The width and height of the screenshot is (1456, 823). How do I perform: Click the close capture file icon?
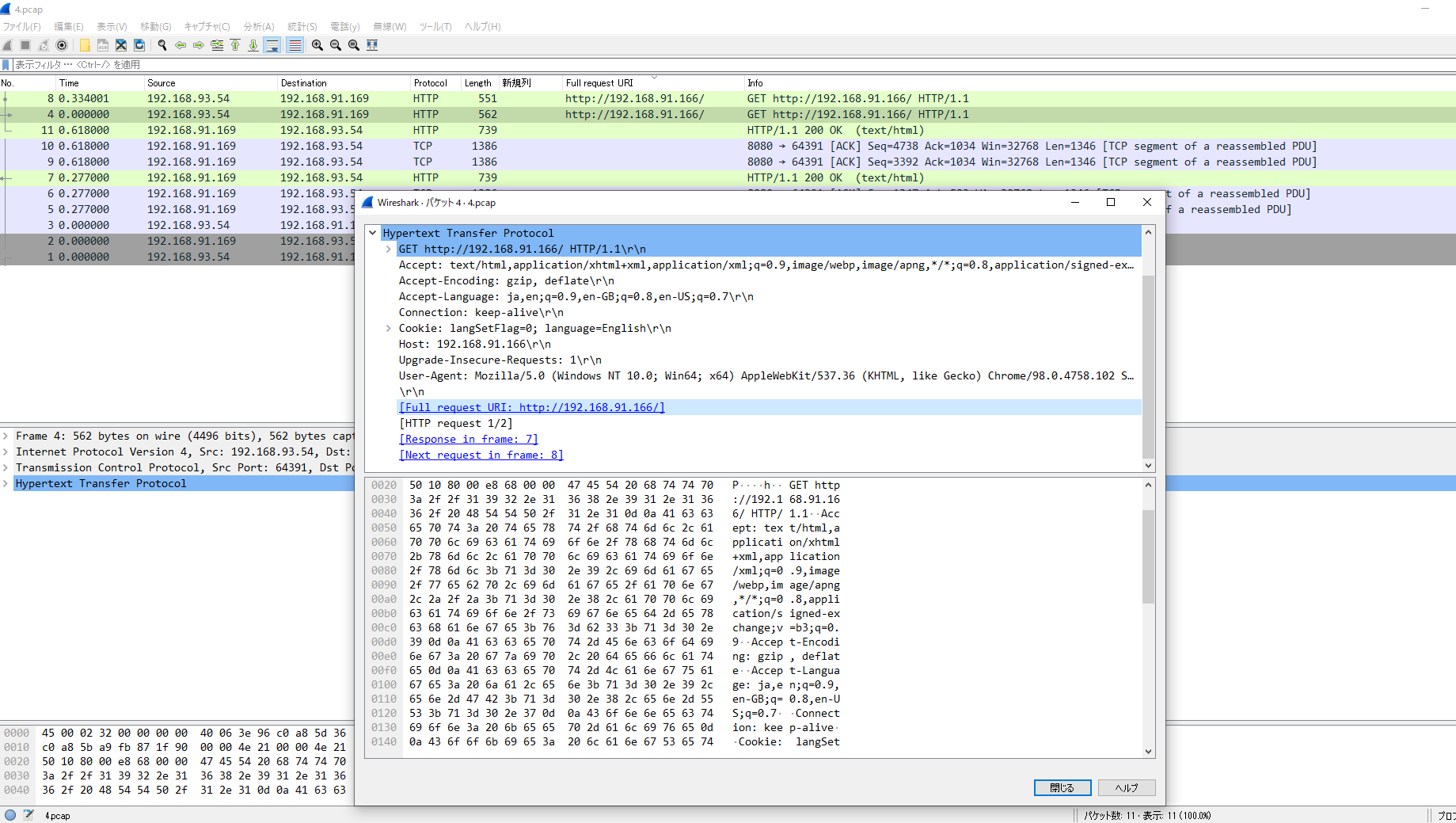(121, 45)
